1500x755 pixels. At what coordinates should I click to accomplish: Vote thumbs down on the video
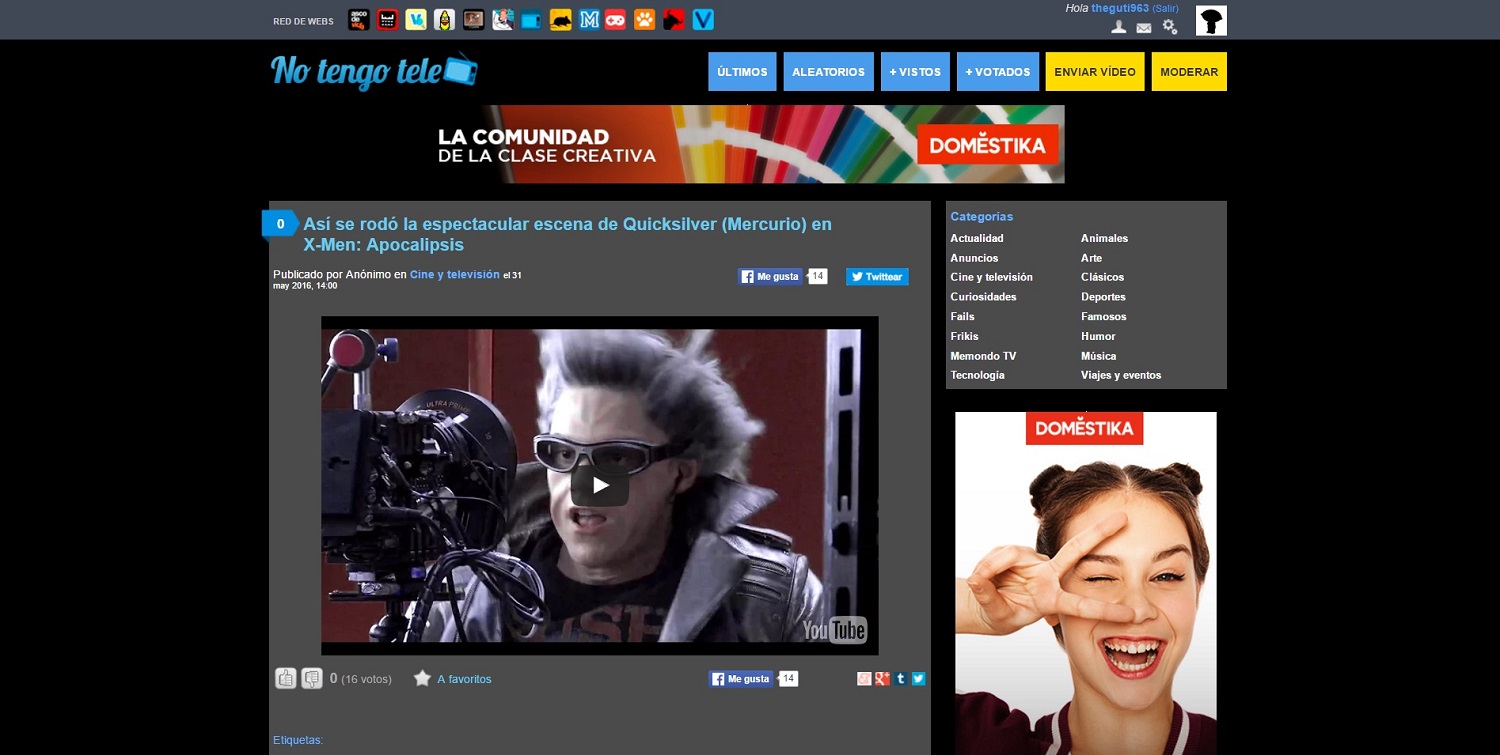312,678
